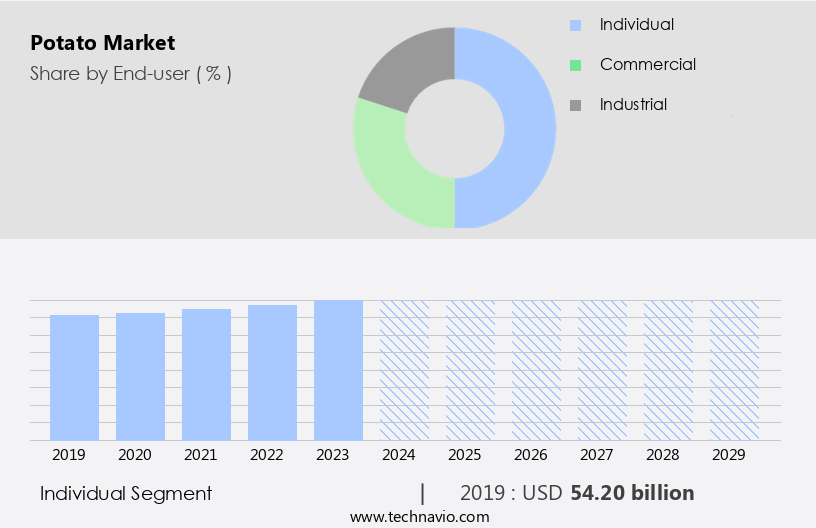Image resolution: width=816 pixels, height=528 pixels.
Task: Click the 2019 bar in chart
Action: click(75, 377)
